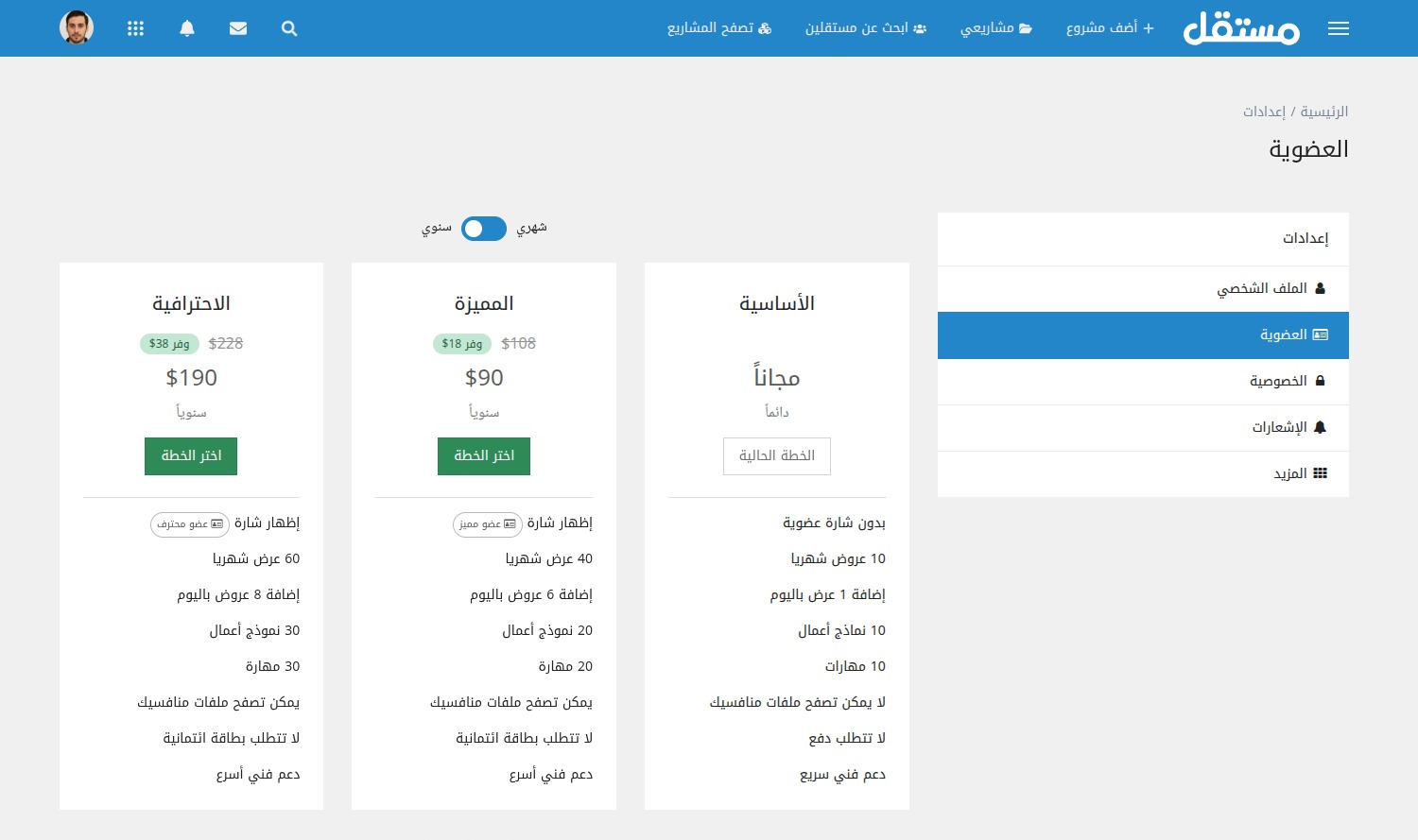Open the apps grid icon

pos(135,28)
